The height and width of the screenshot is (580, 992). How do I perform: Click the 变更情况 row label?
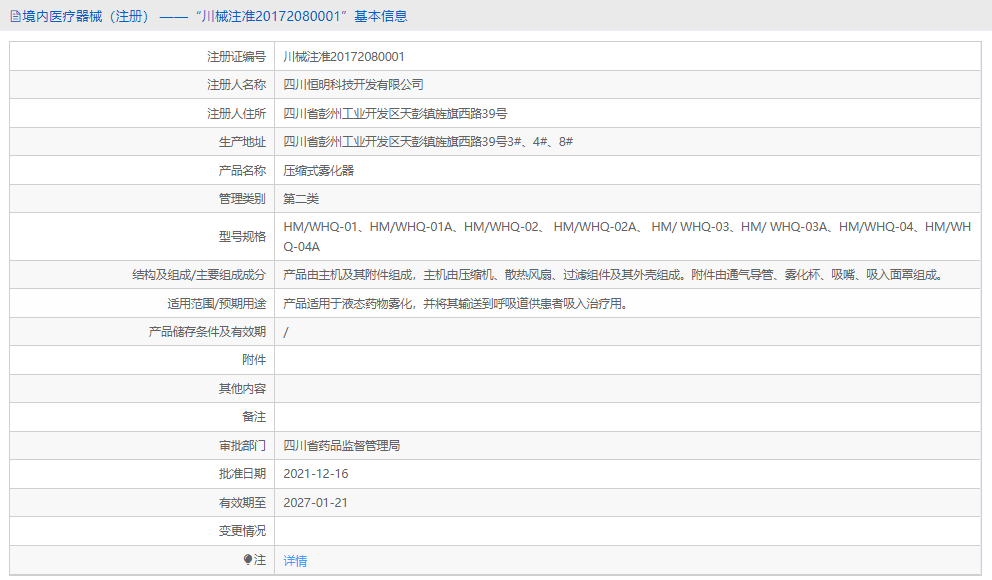point(242,531)
